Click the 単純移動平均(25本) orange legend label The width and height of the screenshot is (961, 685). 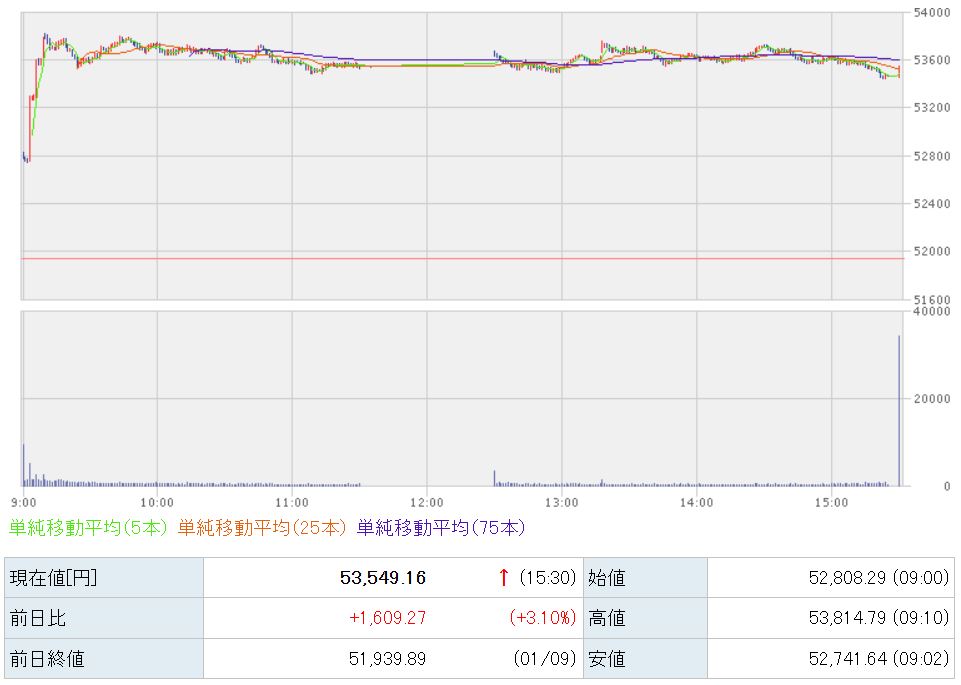pos(262,527)
